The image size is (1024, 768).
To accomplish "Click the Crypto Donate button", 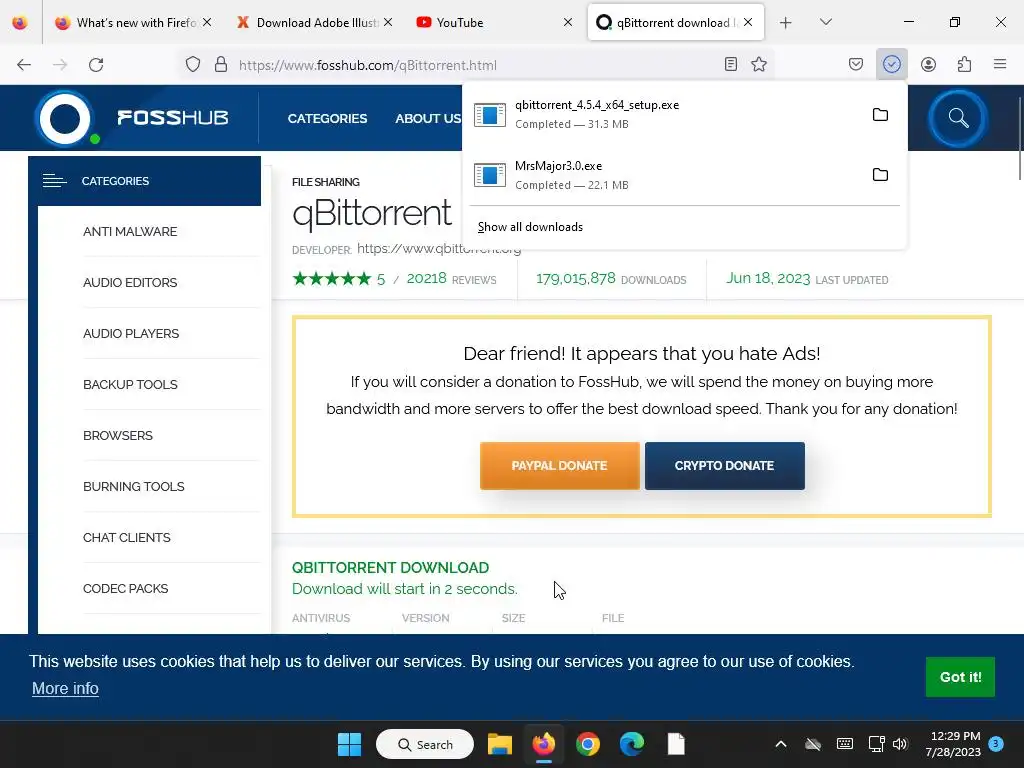I will click(724, 466).
